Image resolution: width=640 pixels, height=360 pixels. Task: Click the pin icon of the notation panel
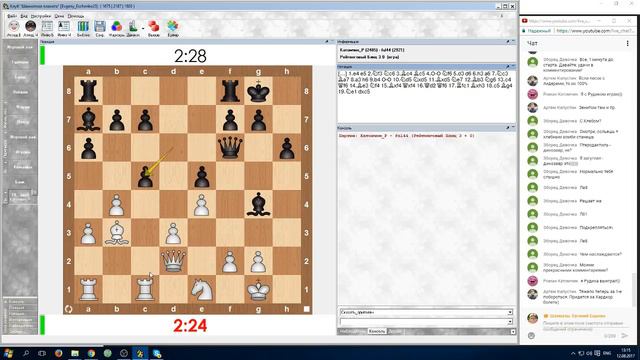tap(508, 67)
